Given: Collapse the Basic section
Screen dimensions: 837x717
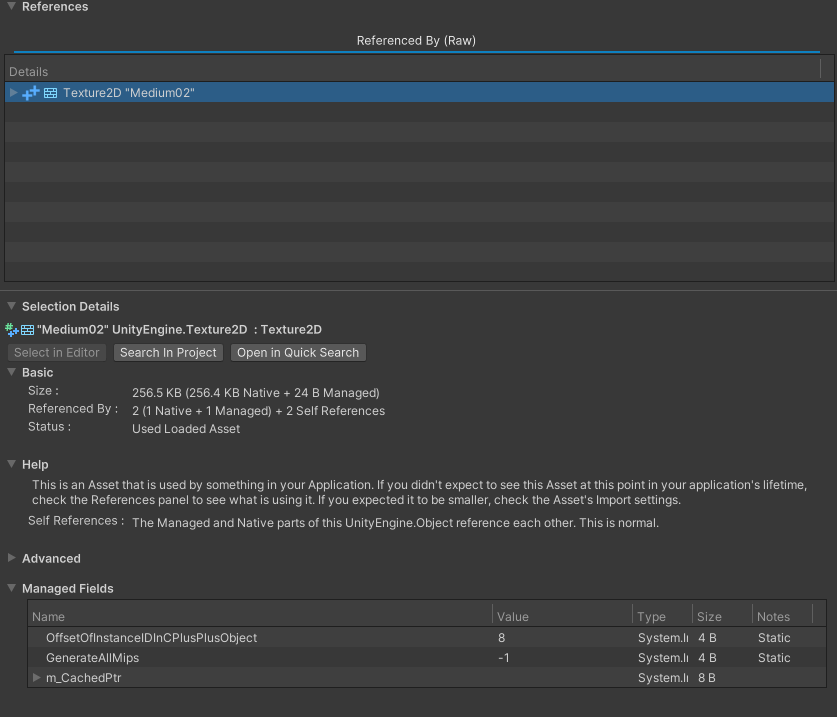Looking at the screenshot, I should [10, 372].
